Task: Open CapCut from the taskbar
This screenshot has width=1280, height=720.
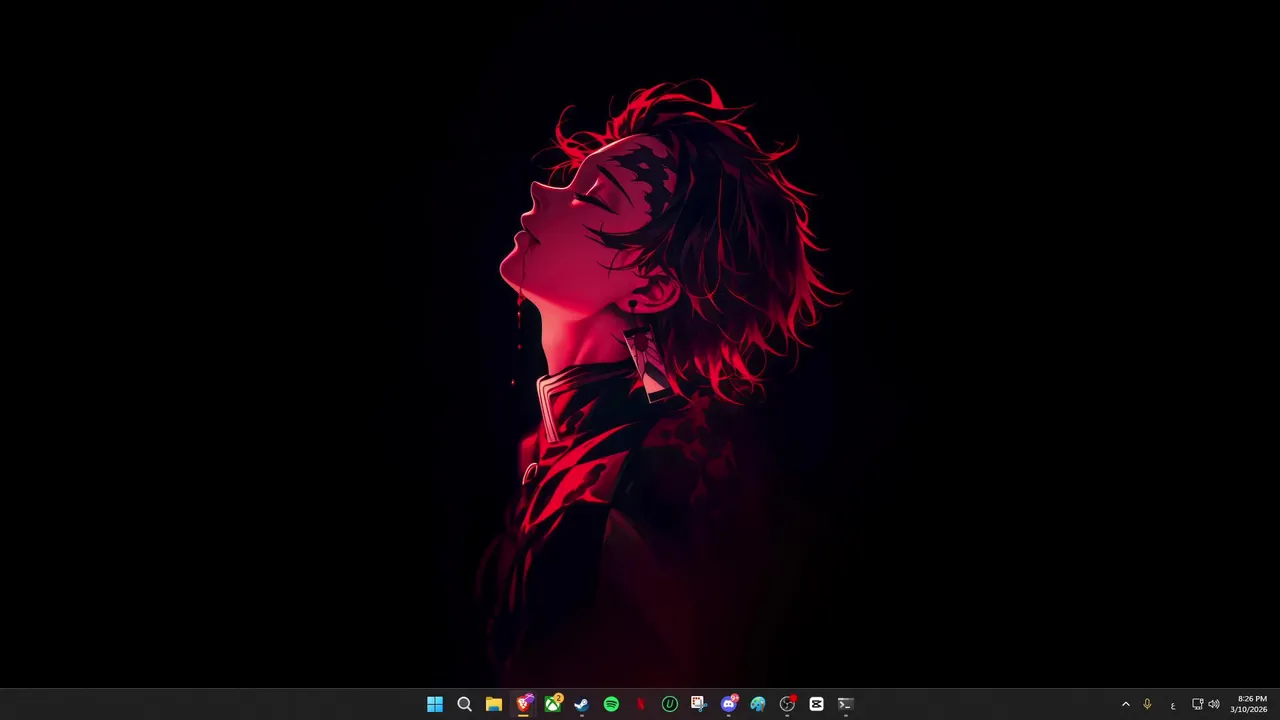Action: [x=816, y=704]
